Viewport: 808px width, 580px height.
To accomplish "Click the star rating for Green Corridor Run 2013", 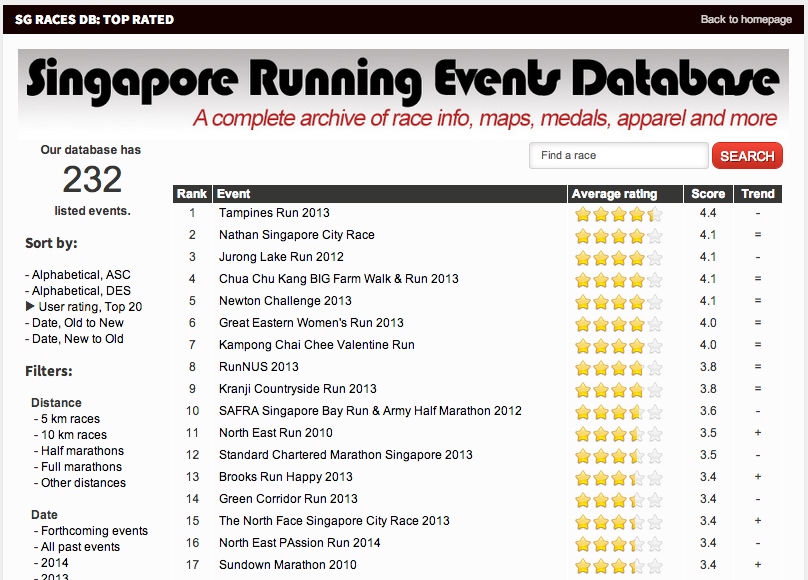I will pos(618,500).
